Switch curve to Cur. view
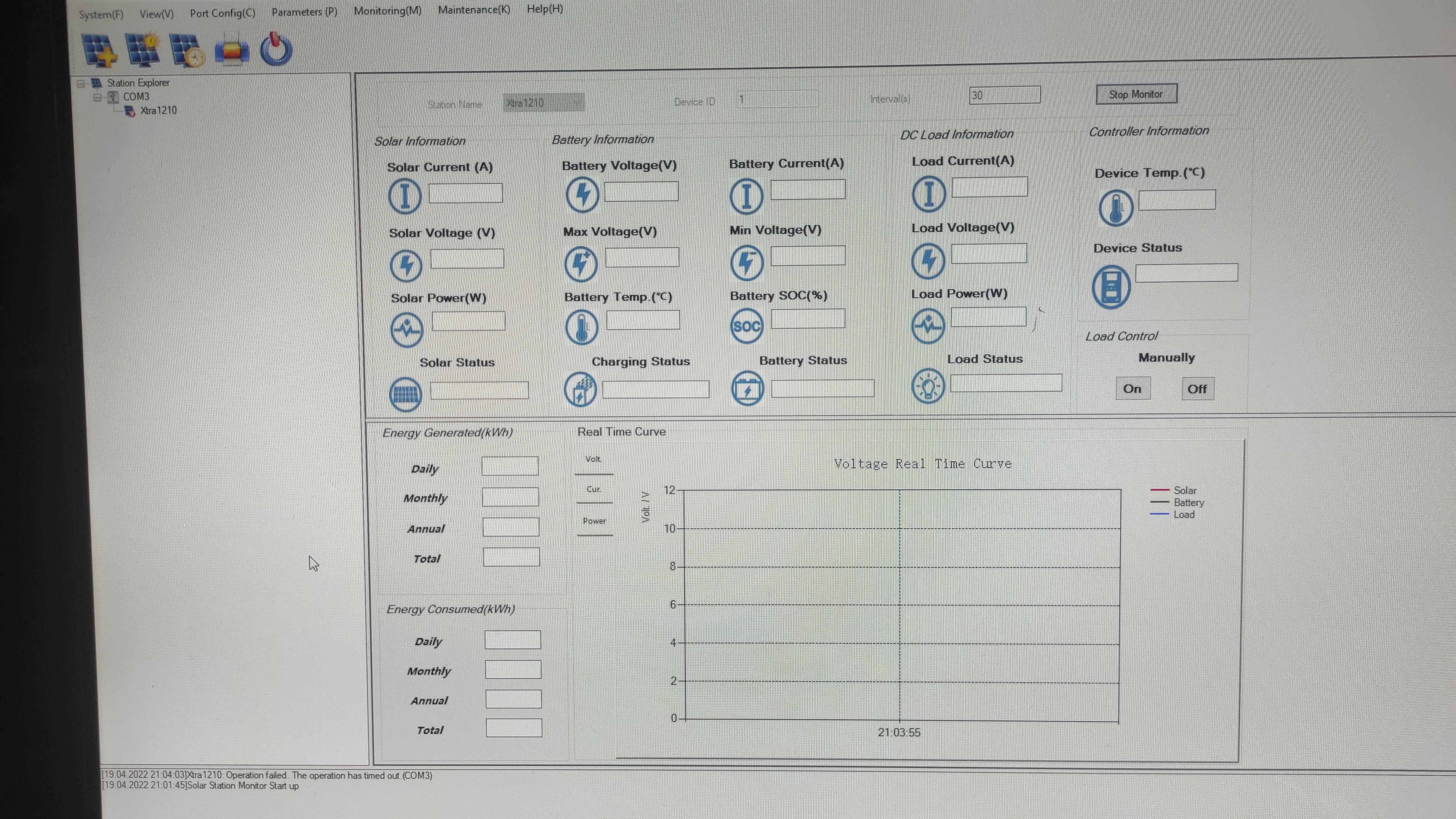Image resolution: width=1456 pixels, height=819 pixels. 593,490
